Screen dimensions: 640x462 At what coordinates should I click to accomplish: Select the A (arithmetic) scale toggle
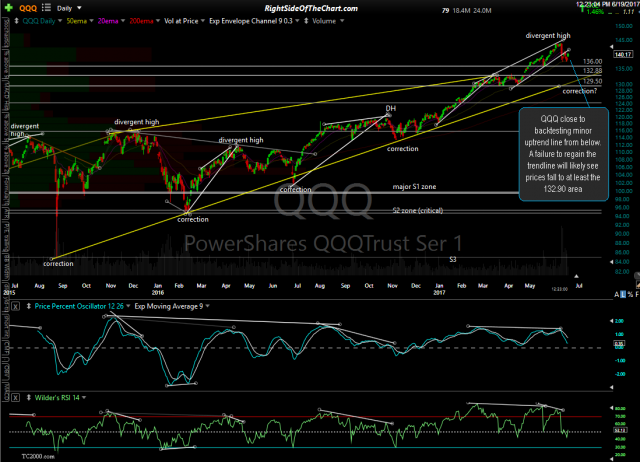pos(616,294)
